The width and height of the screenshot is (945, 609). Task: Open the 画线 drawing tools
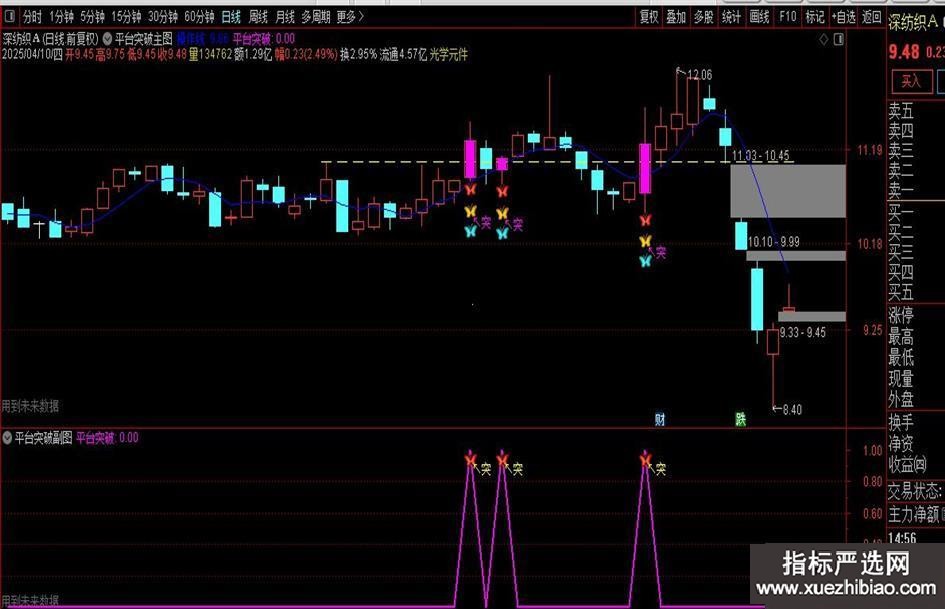click(759, 17)
